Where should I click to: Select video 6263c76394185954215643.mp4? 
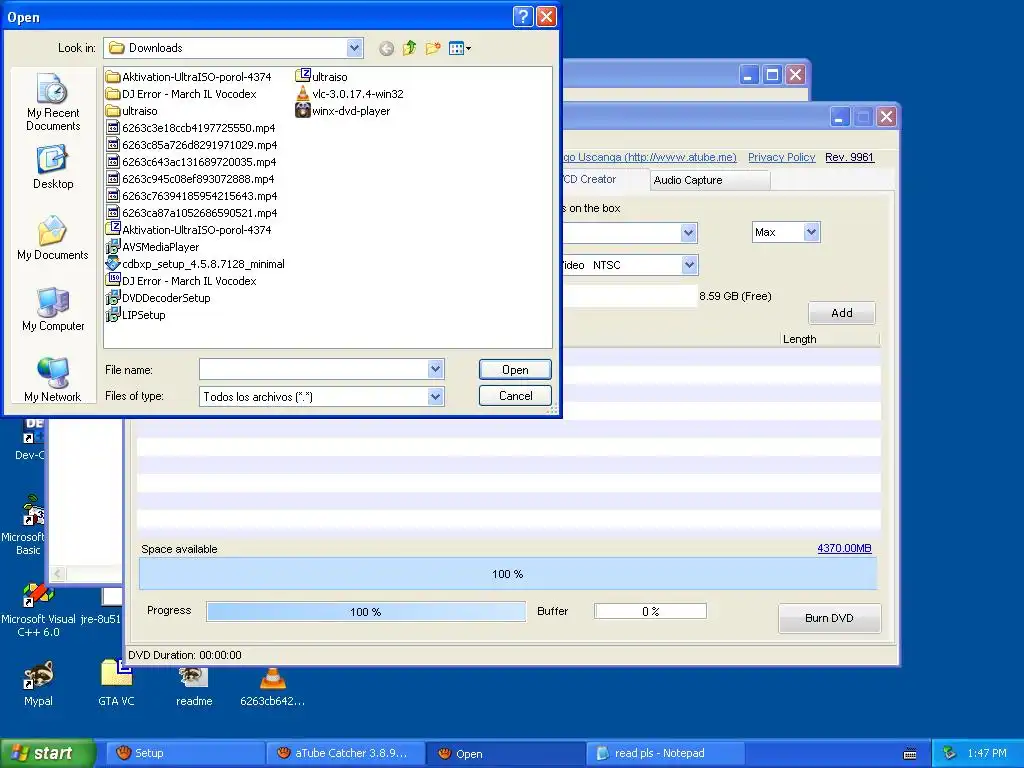(x=191, y=196)
